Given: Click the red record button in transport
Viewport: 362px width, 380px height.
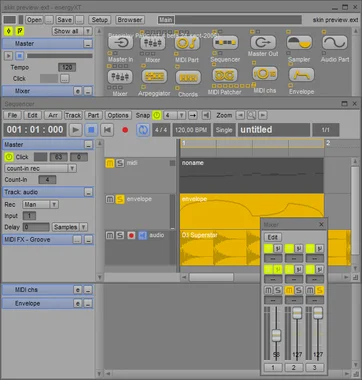Looking at the screenshot, I should point(125,130).
